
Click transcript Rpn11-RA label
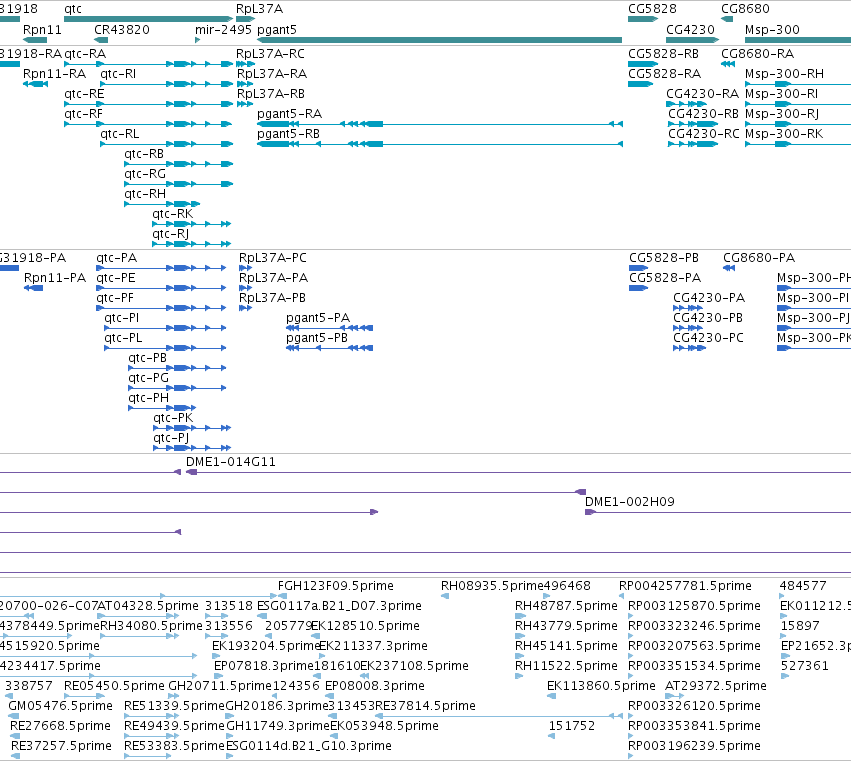coord(54,74)
